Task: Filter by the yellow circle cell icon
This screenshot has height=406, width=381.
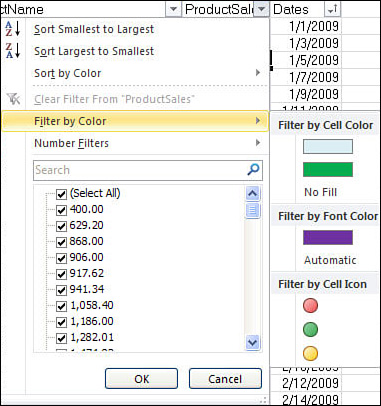Action: click(310, 353)
